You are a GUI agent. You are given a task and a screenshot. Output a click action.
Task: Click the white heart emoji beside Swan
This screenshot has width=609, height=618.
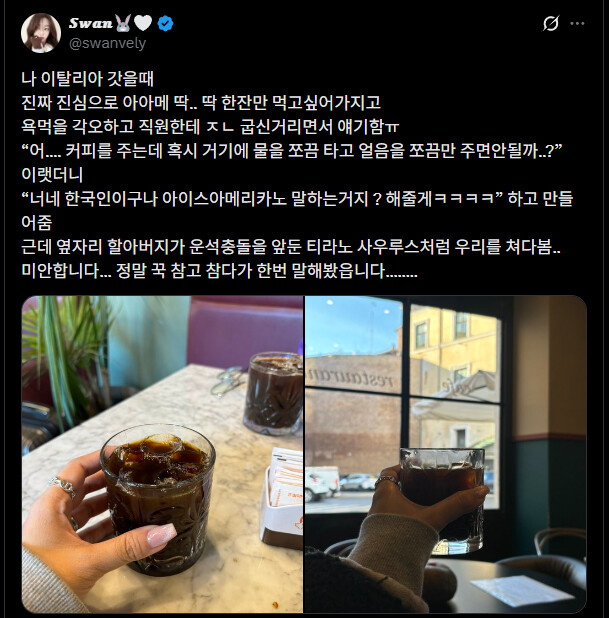(143, 23)
